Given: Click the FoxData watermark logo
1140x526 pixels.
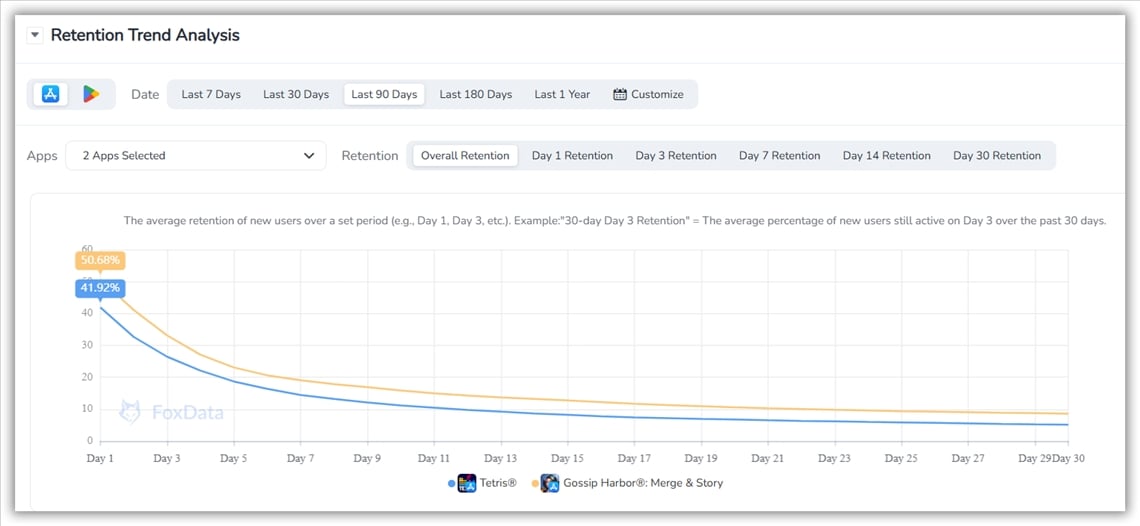Looking at the screenshot, I should 129,411.
